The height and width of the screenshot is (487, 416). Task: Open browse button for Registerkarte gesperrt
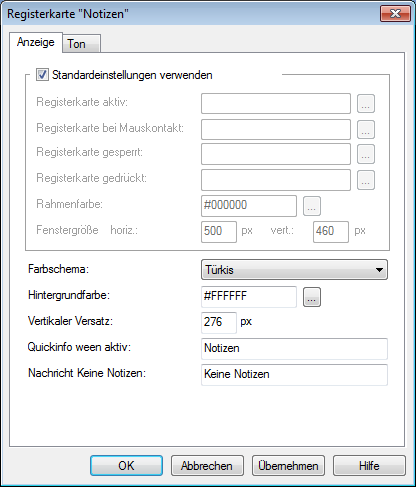tap(366, 154)
